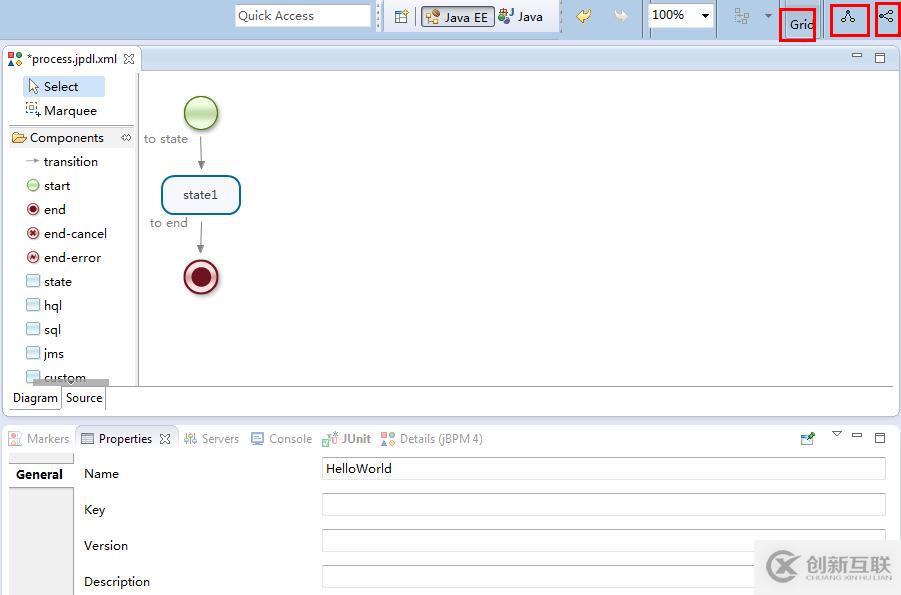Pick the jms component

[45, 354]
